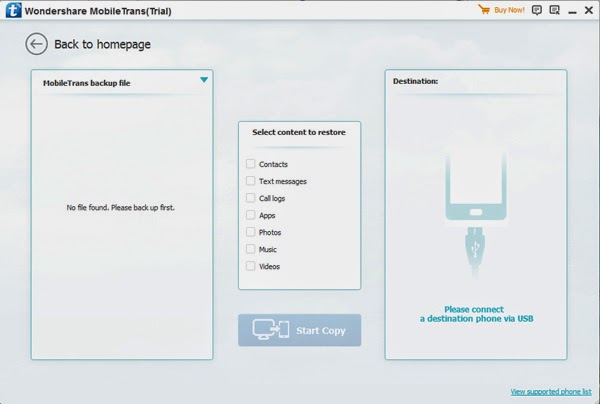The height and width of the screenshot is (404, 600).
Task: Toggle the Music checkbox
Action: 250,249
